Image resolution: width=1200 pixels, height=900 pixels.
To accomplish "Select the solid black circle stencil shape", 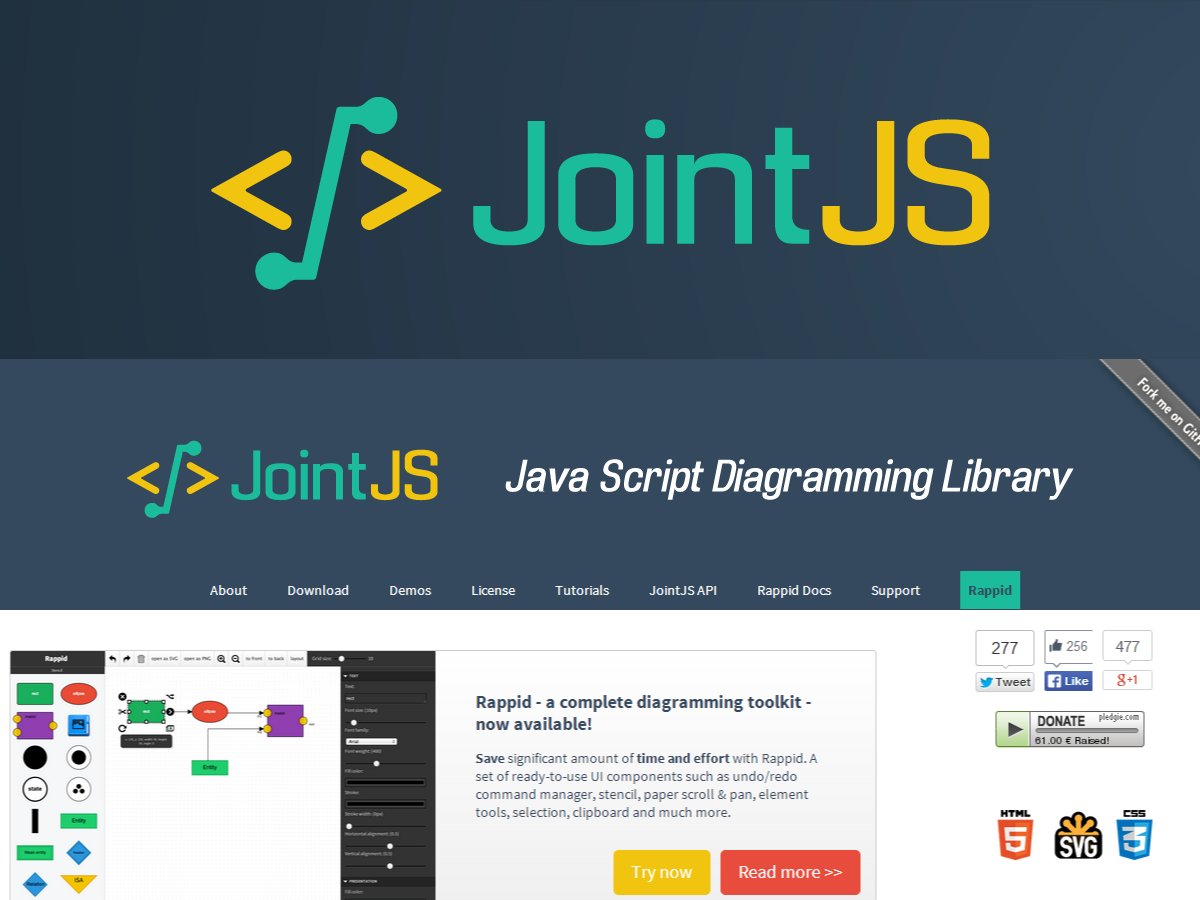I will (35, 757).
